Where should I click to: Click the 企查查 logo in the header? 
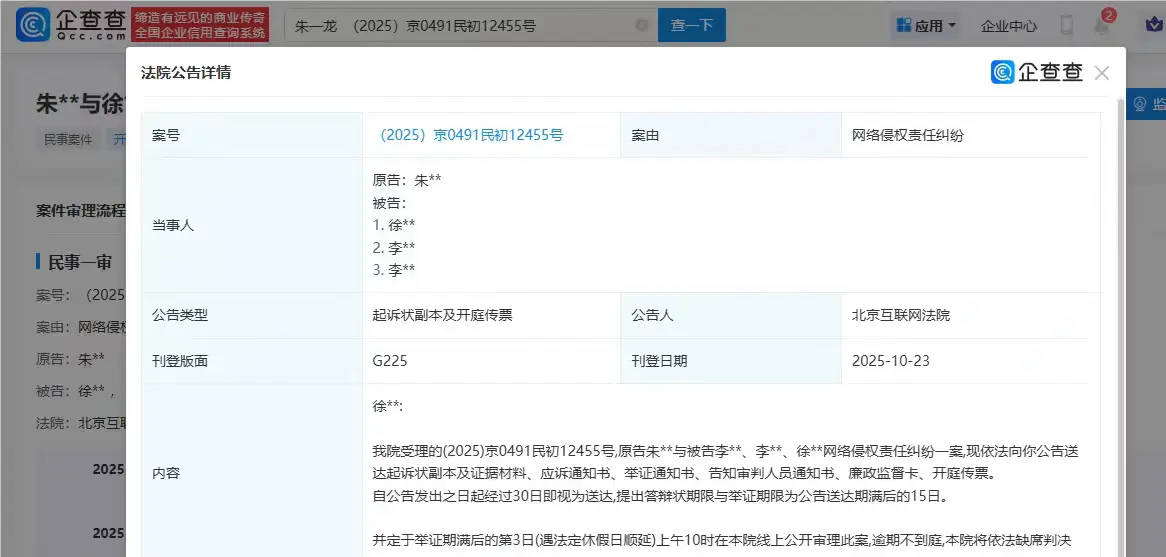[70, 25]
